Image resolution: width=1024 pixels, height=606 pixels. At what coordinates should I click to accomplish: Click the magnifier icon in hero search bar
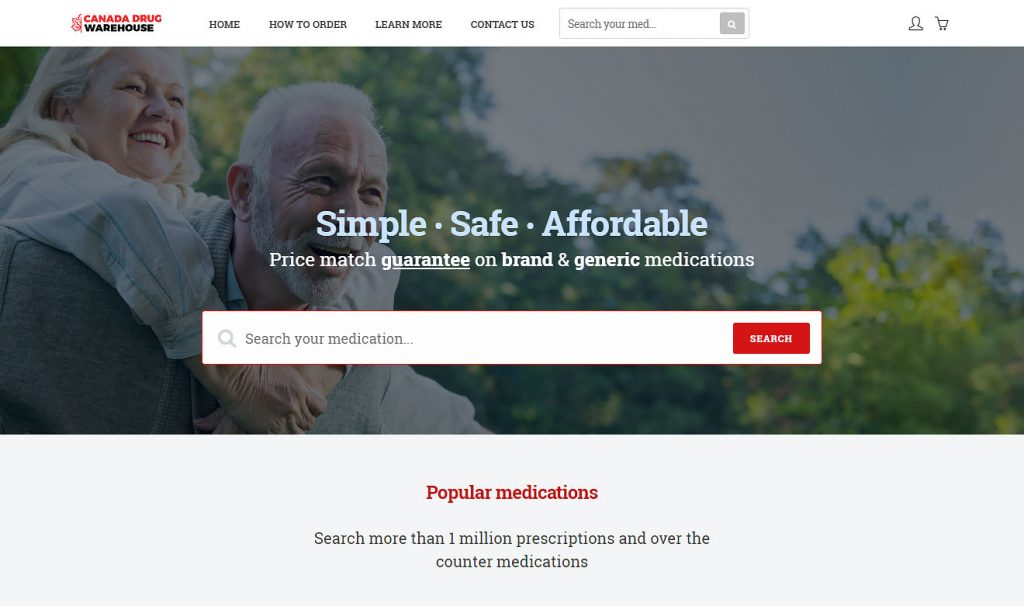pos(227,338)
